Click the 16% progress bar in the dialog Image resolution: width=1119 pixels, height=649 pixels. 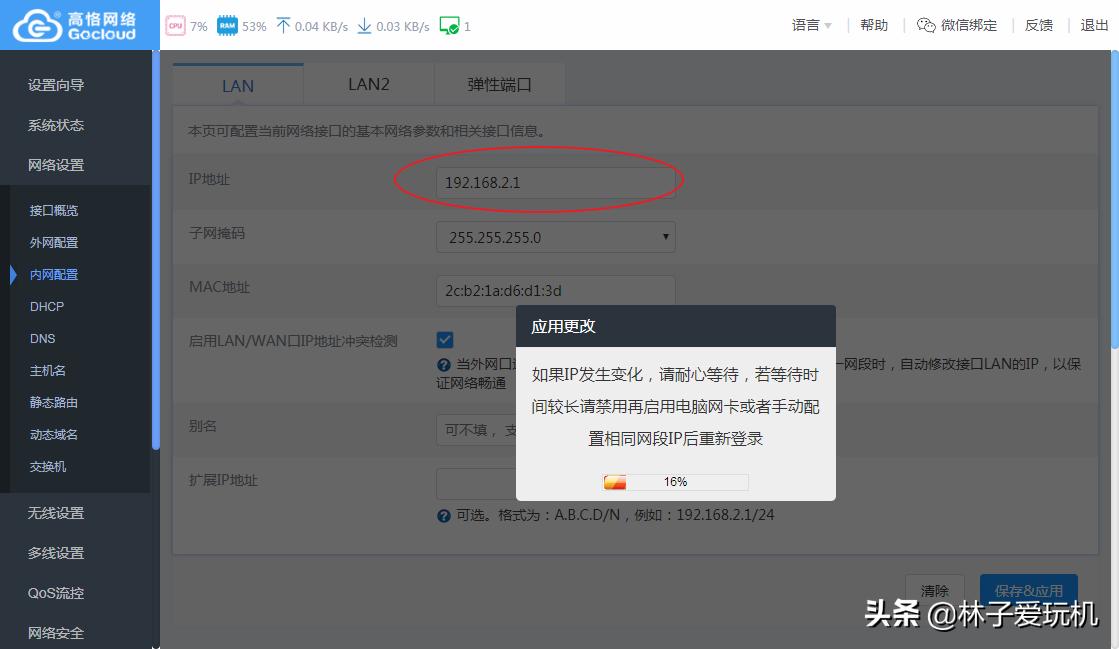point(674,481)
